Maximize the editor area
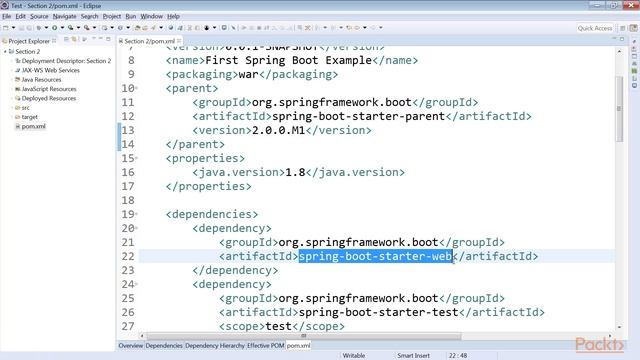Viewport: 640px width, 360px height. [622, 39]
